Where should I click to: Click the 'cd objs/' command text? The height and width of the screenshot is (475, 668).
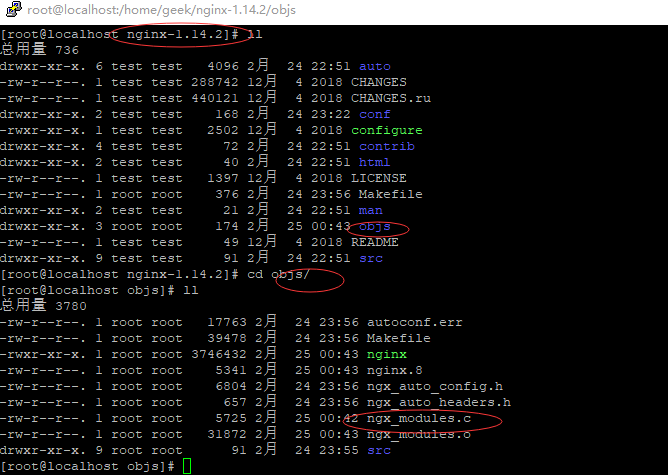pyautogui.click(x=279, y=274)
